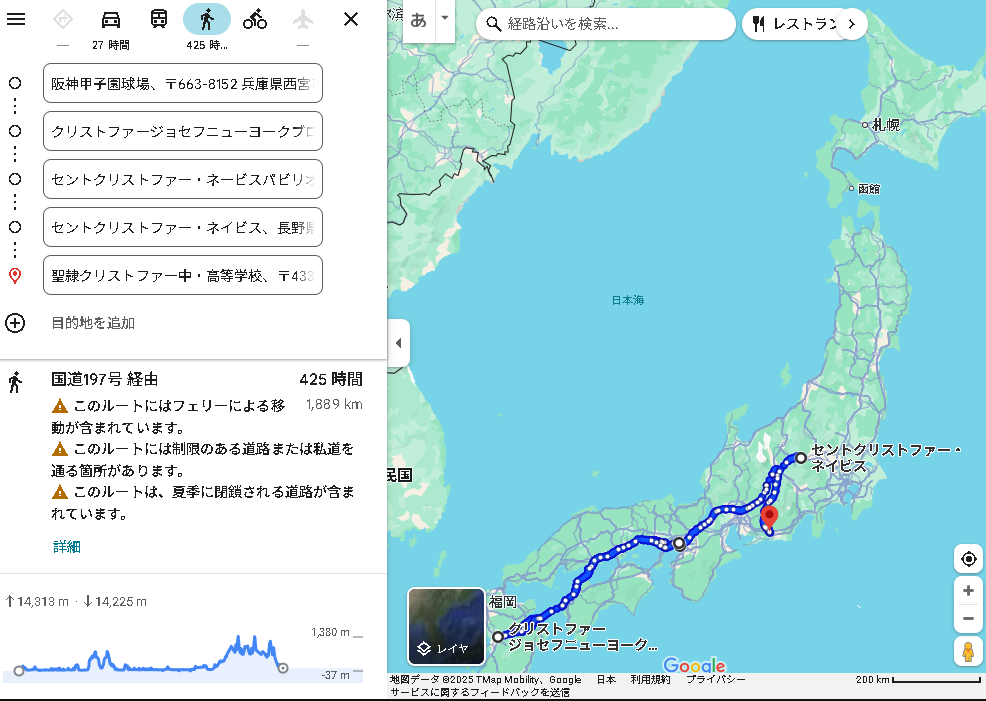Select the flight travel mode

point(303,19)
